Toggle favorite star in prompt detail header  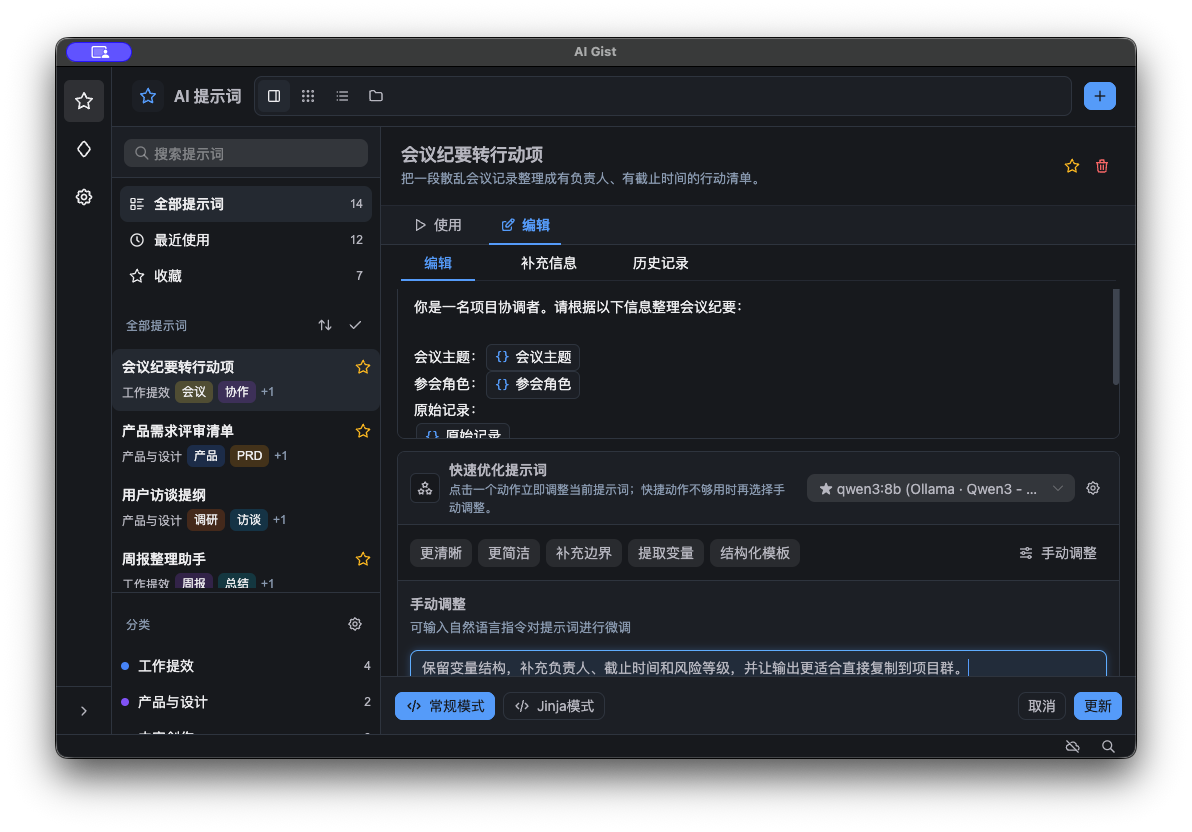1072,167
